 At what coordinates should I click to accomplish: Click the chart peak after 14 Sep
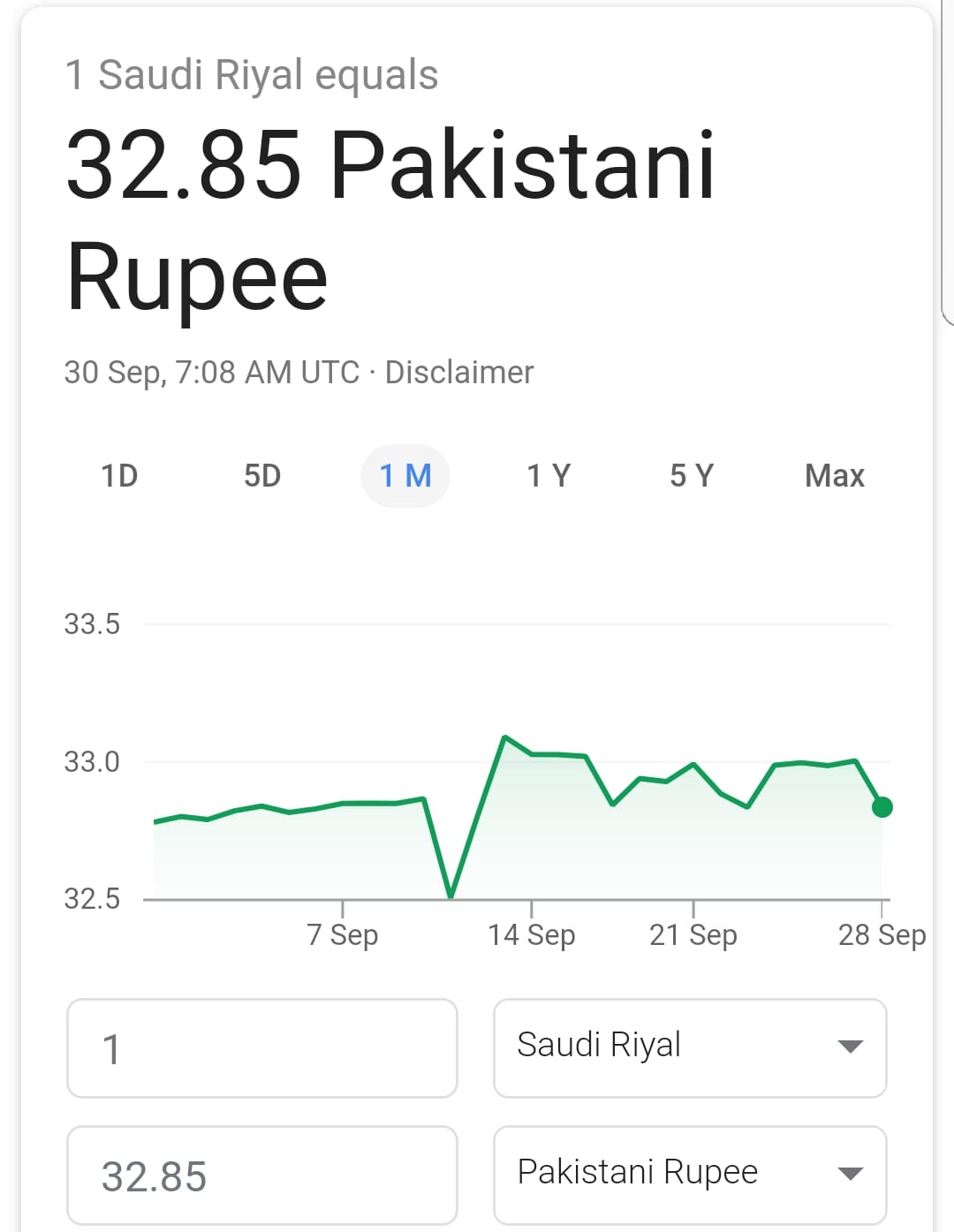point(504,737)
